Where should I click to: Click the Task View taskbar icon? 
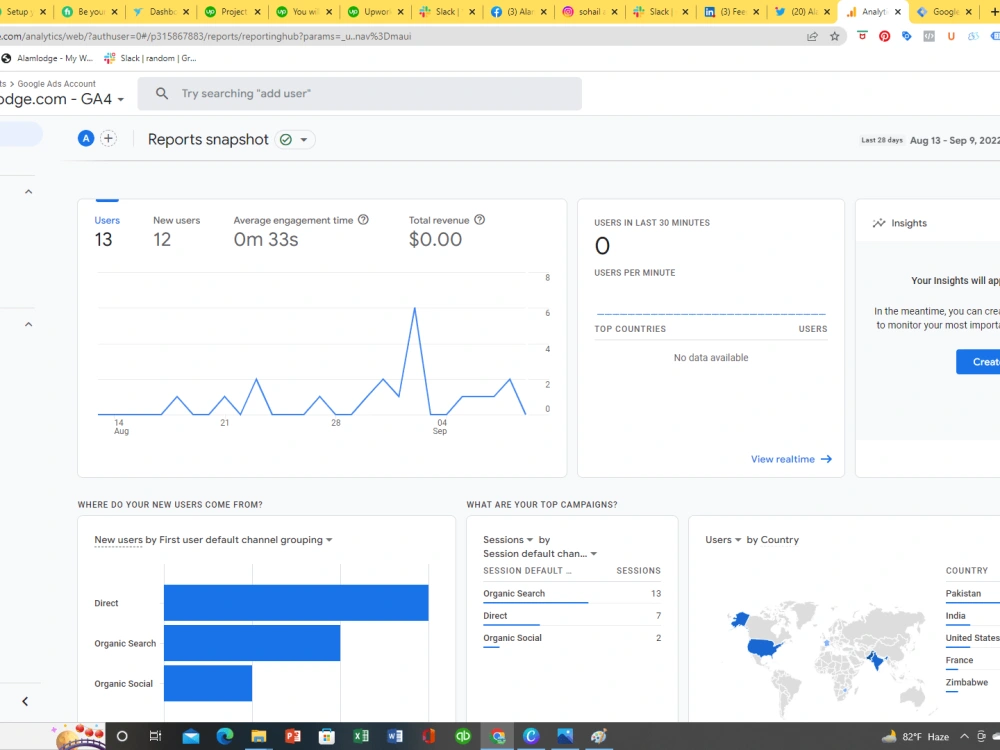click(155, 737)
